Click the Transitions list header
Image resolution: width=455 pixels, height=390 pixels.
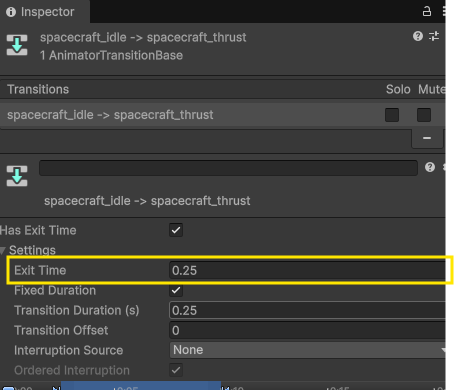click(222, 89)
